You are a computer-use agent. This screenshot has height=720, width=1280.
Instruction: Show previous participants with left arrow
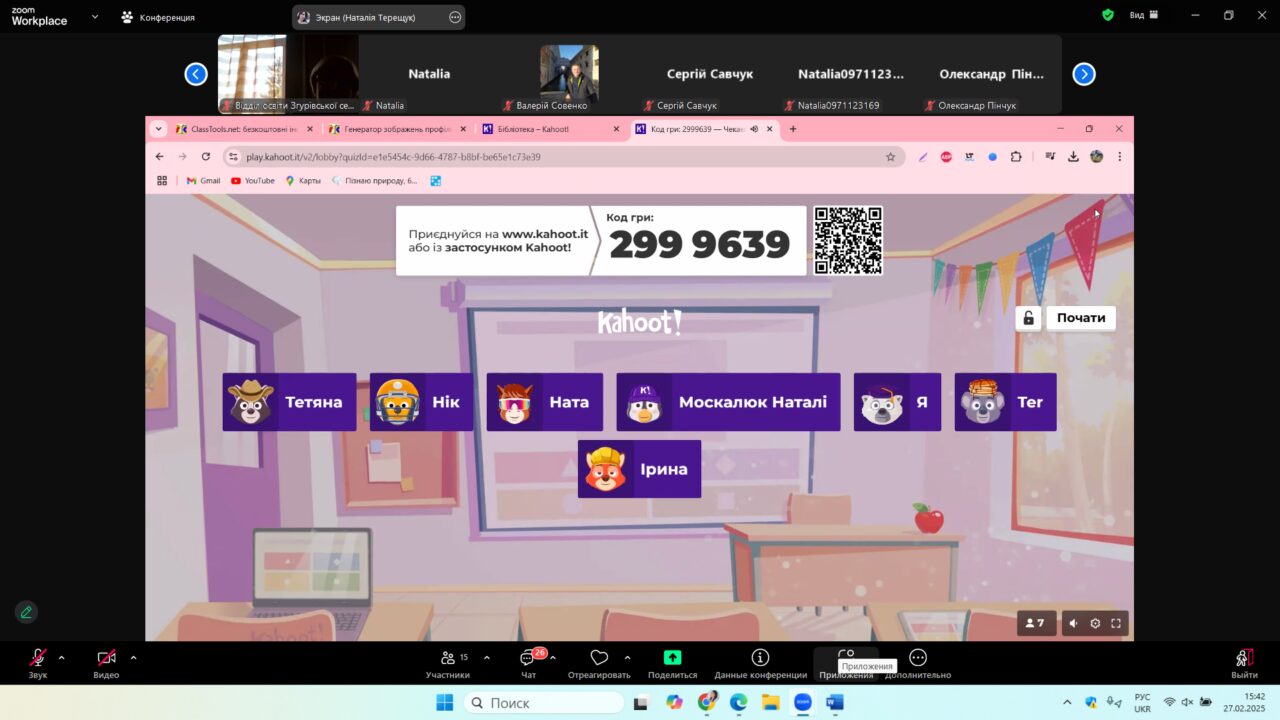tap(196, 74)
